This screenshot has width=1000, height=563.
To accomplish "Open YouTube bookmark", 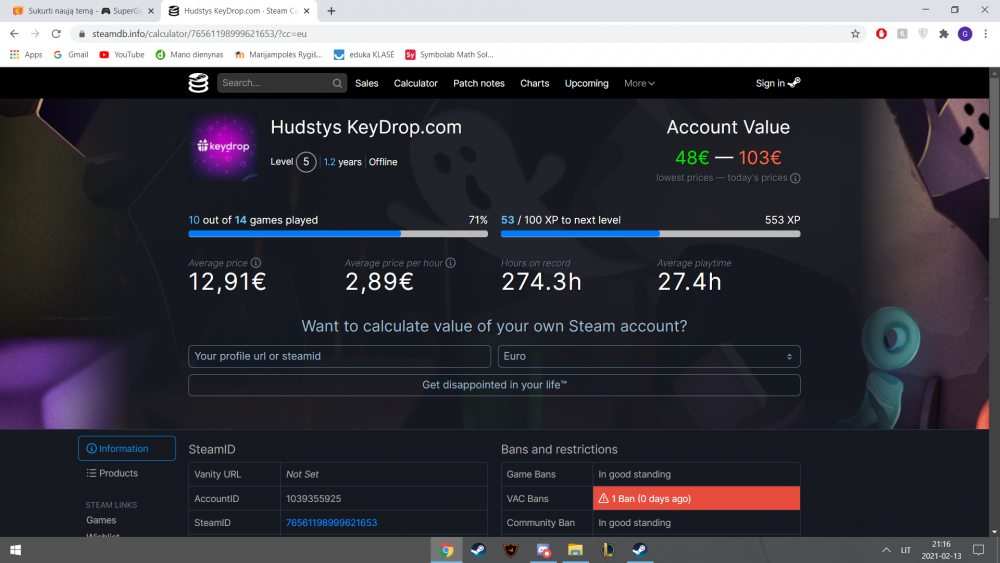I will (x=122, y=55).
